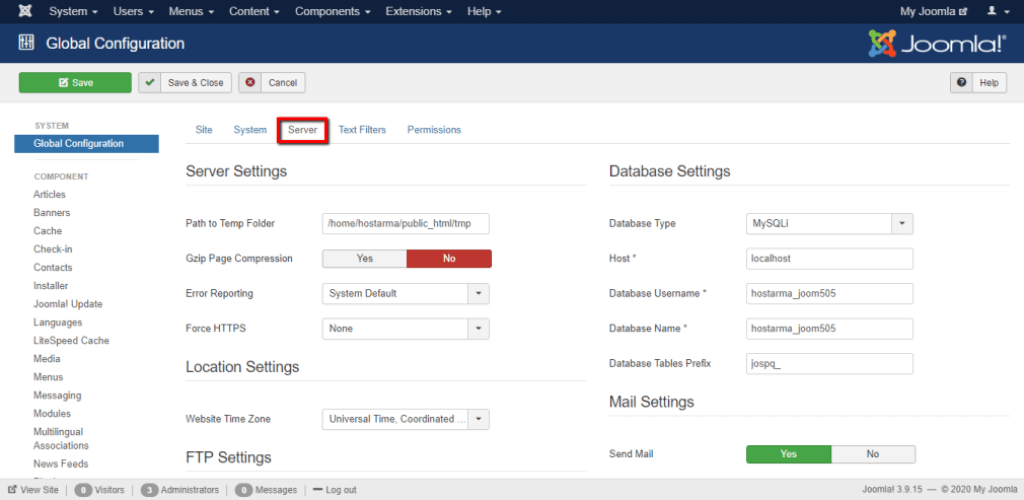Open Check-in component settings

[53, 249]
